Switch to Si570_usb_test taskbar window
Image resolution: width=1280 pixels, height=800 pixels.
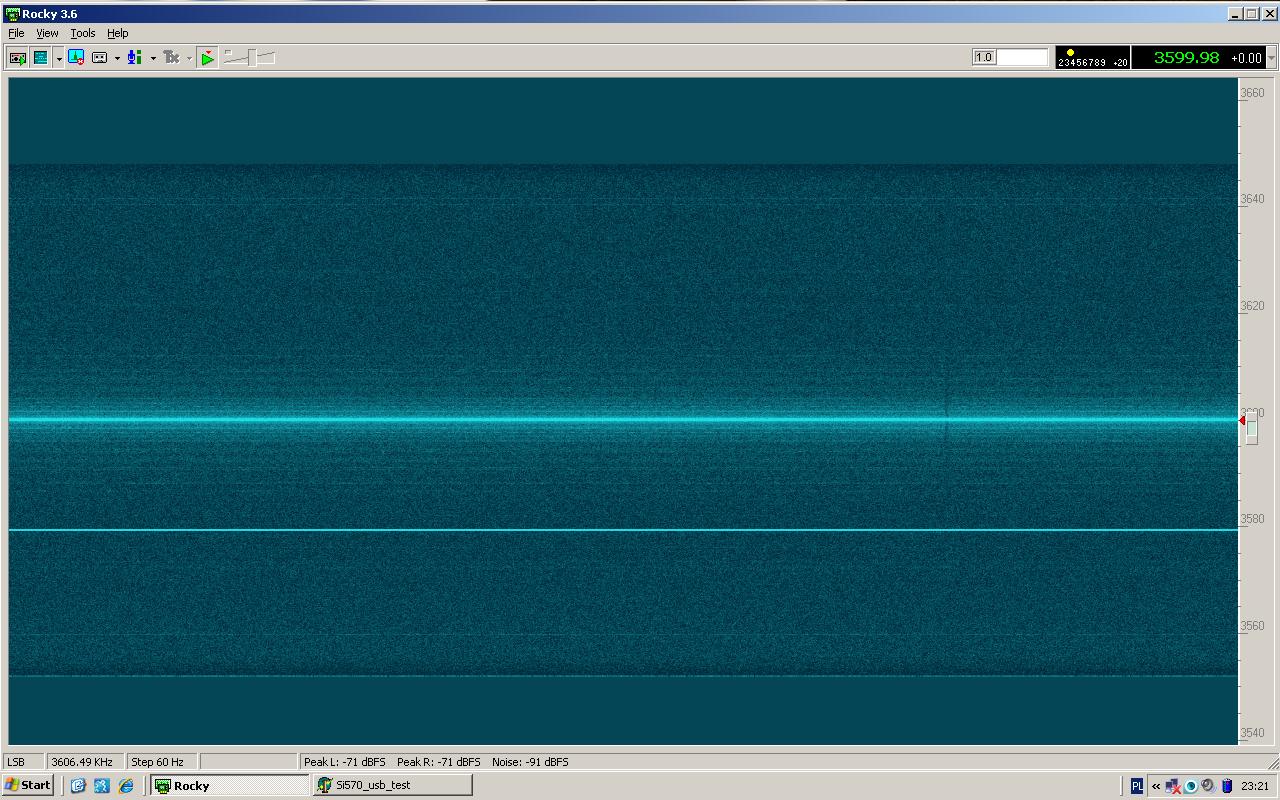(x=392, y=785)
